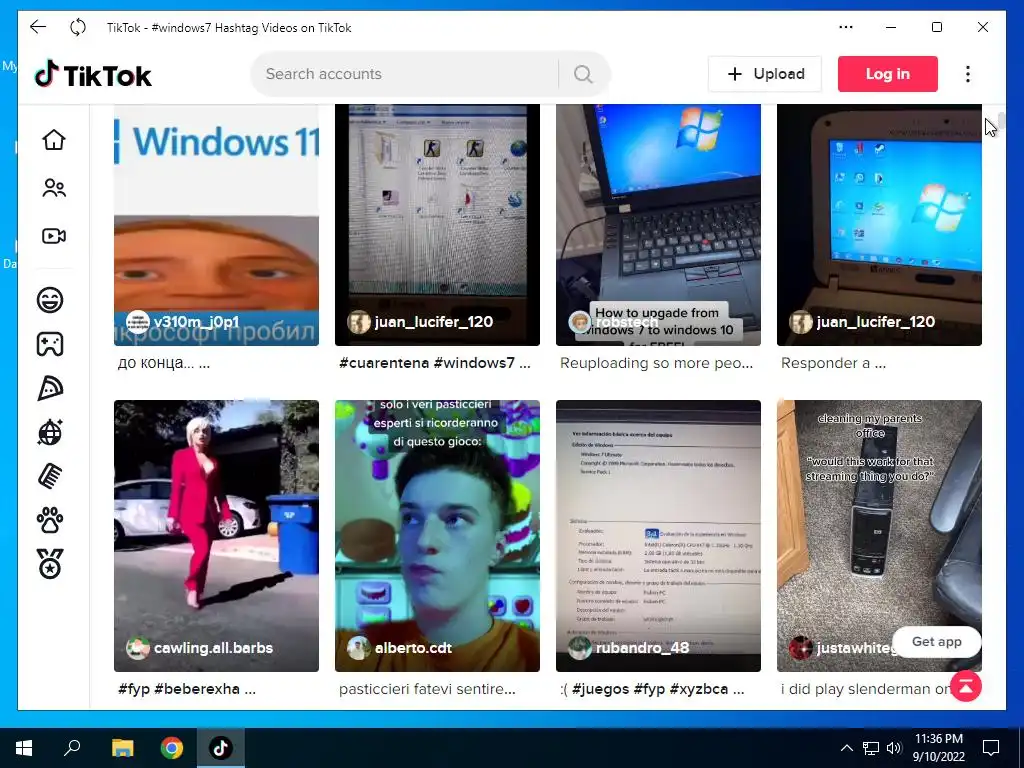
Task: Open the network tray icon
Action: point(871,748)
